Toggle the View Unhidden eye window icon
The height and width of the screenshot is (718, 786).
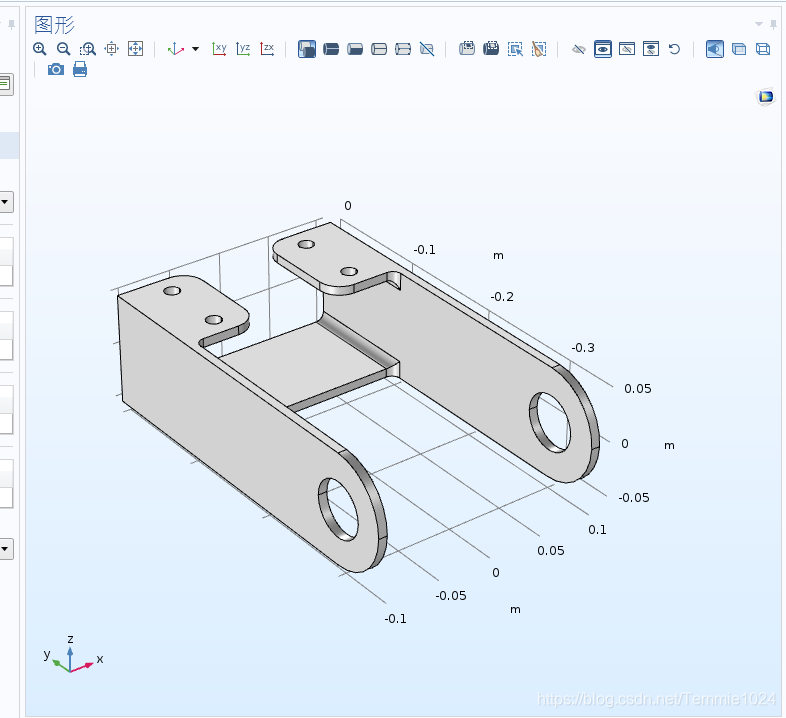[x=603, y=49]
